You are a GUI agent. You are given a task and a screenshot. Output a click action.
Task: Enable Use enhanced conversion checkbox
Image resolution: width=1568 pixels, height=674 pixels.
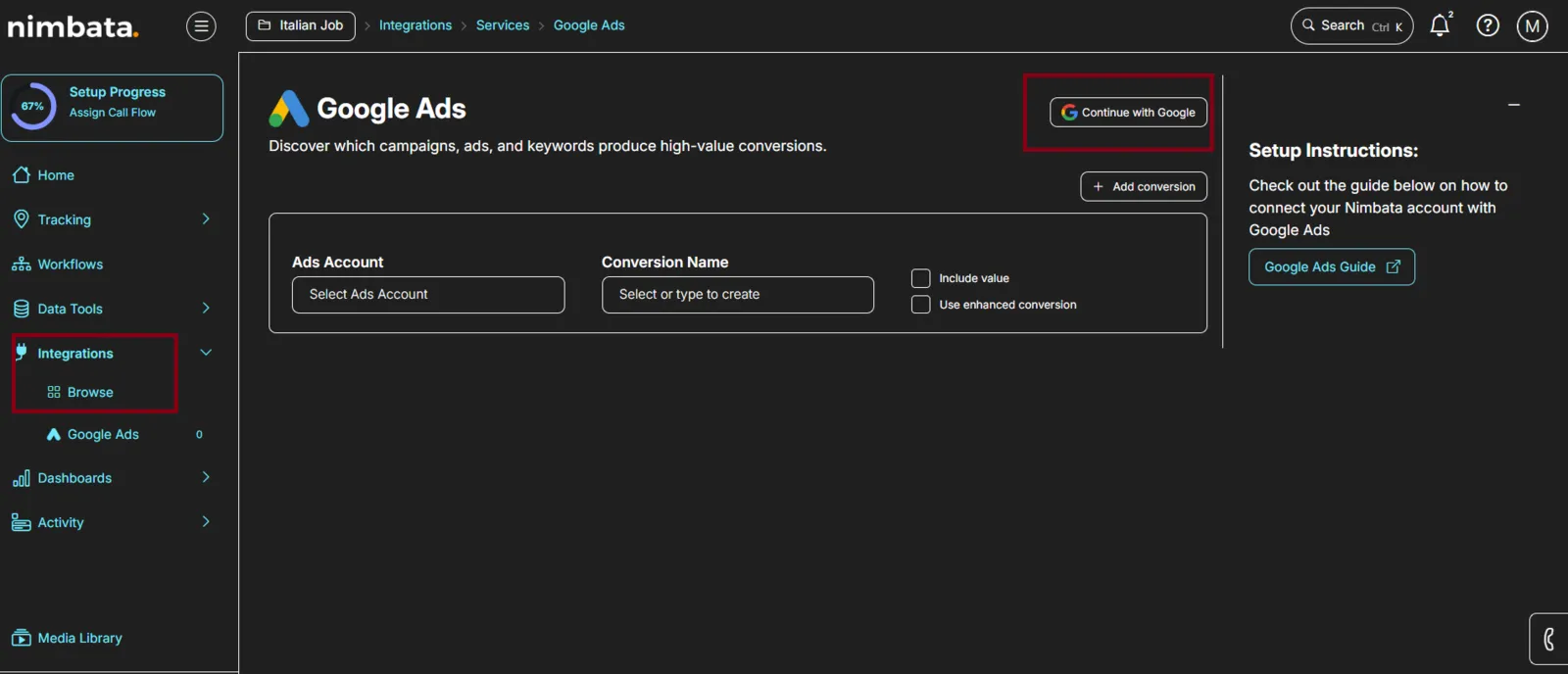click(921, 305)
